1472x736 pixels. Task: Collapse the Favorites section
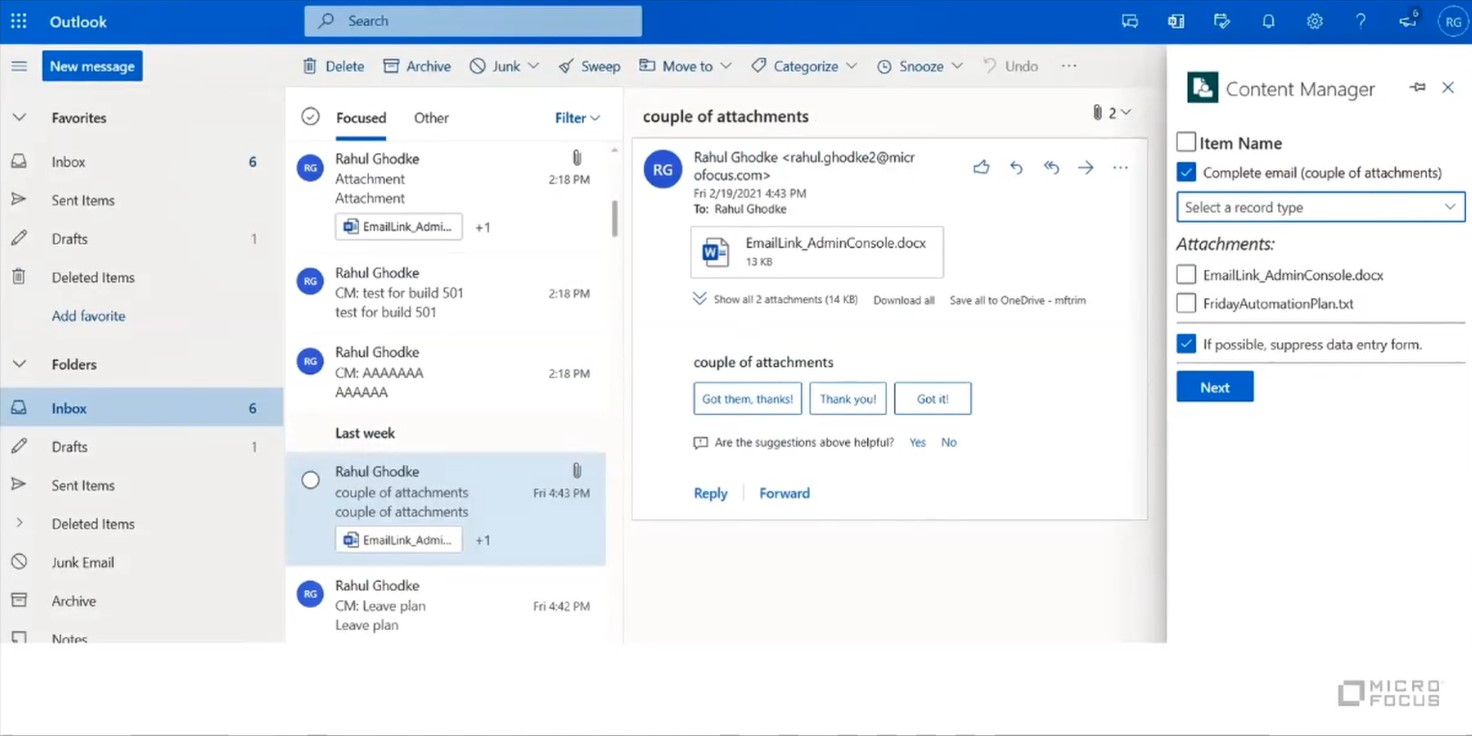(19, 118)
